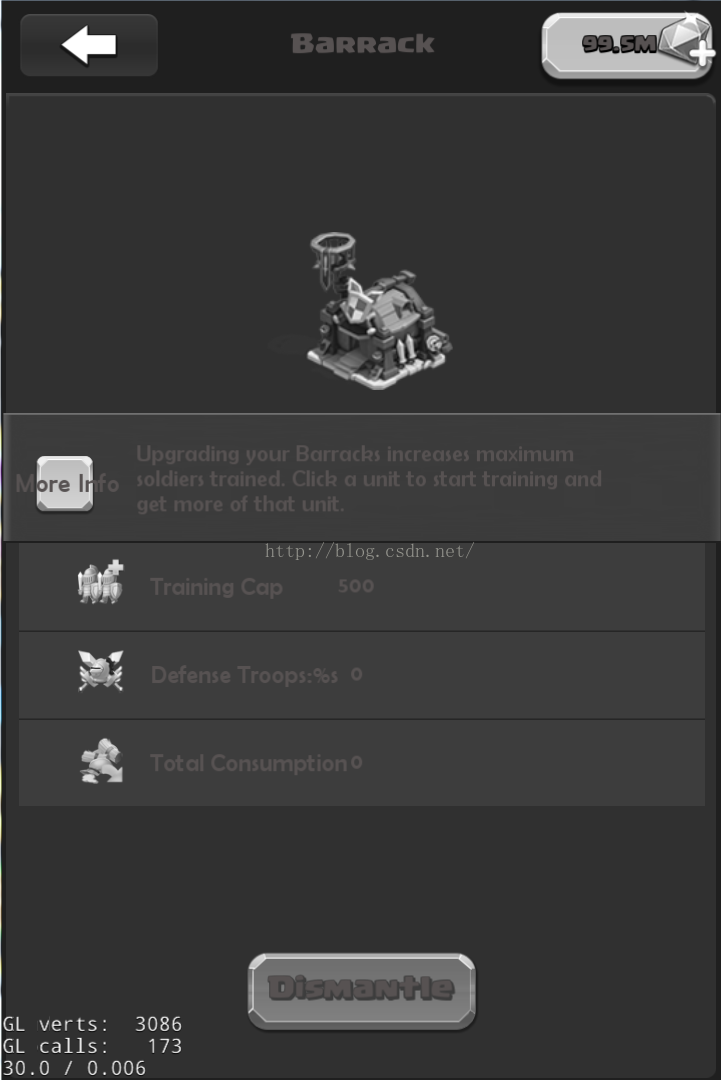The height and width of the screenshot is (1080, 721).
Task: Tap the Barrack building image
Action: coord(379,311)
